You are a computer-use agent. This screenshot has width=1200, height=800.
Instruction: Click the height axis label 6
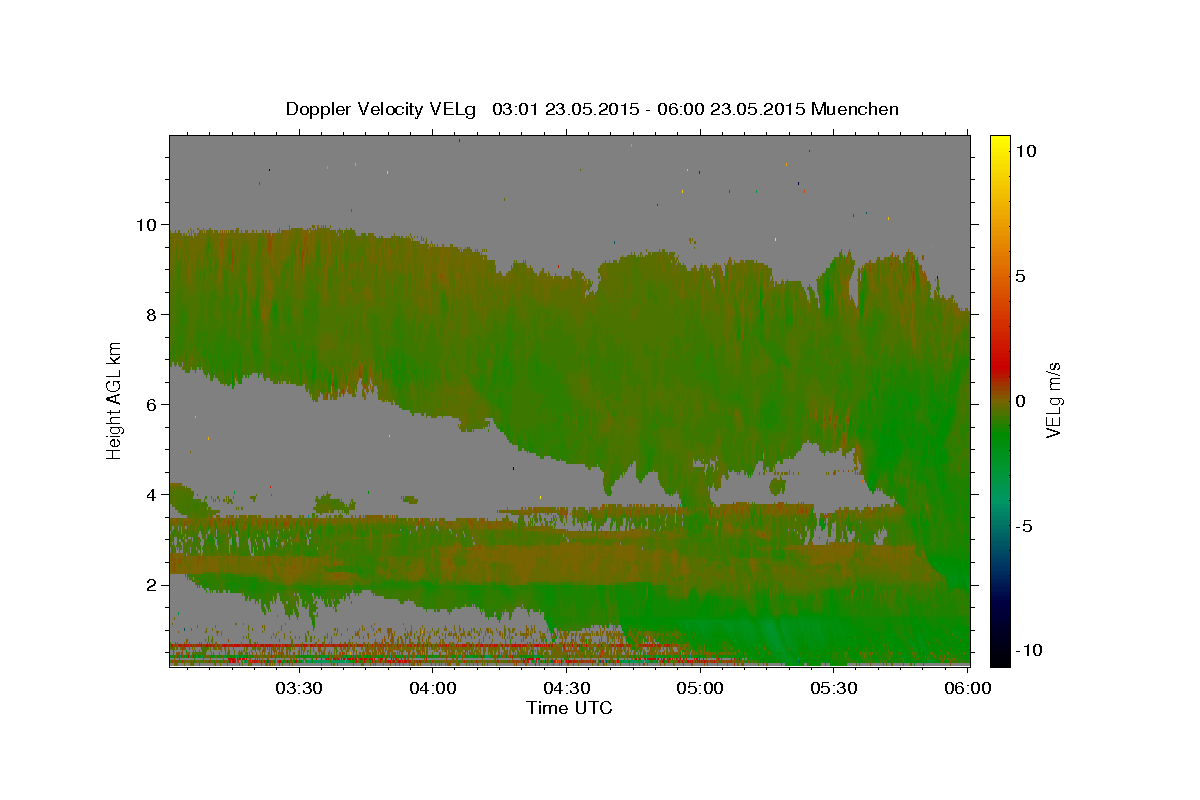tap(152, 405)
